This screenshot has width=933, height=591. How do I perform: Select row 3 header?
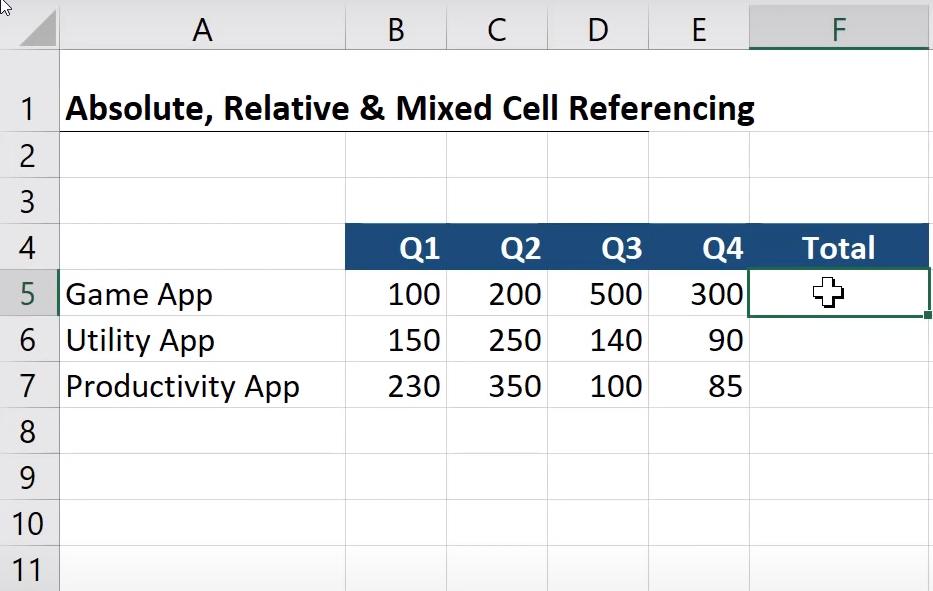coord(29,201)
